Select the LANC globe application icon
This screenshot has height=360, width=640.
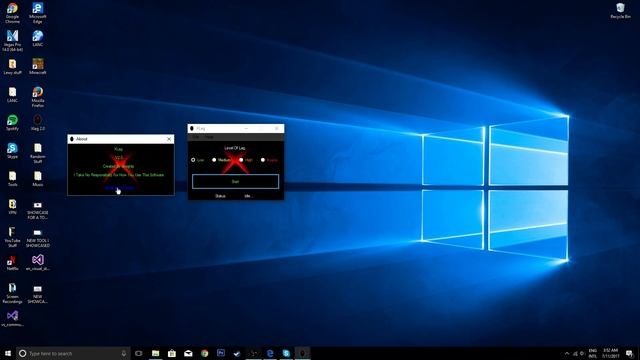38,38
